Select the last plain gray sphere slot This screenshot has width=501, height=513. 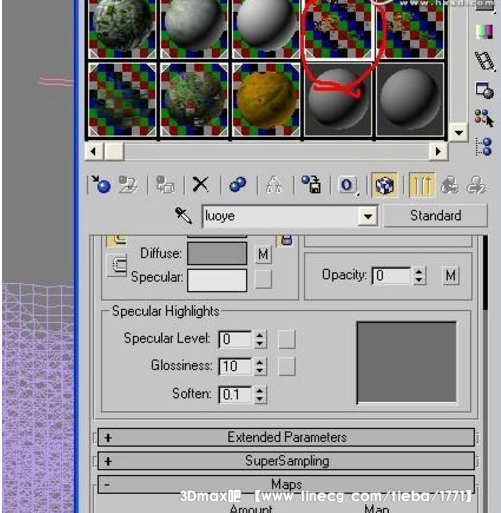point(410,100)
